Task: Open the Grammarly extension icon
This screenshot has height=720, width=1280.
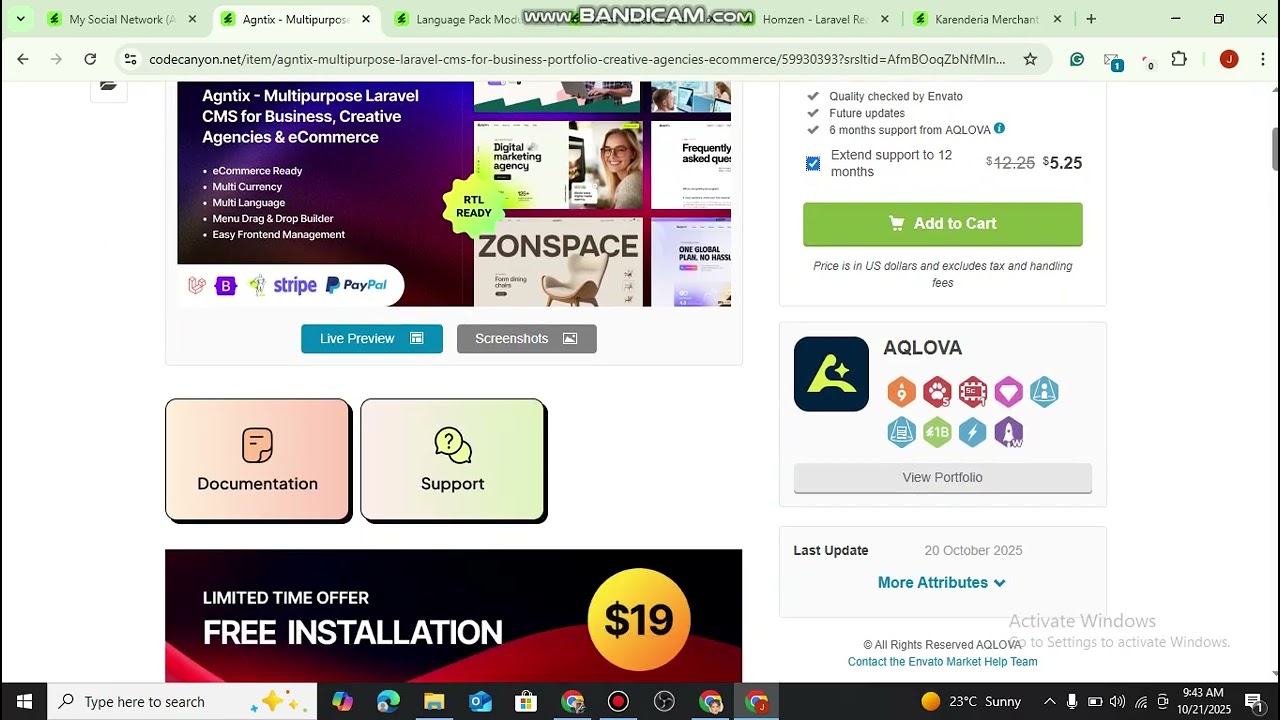Action: pos(1077,59)
